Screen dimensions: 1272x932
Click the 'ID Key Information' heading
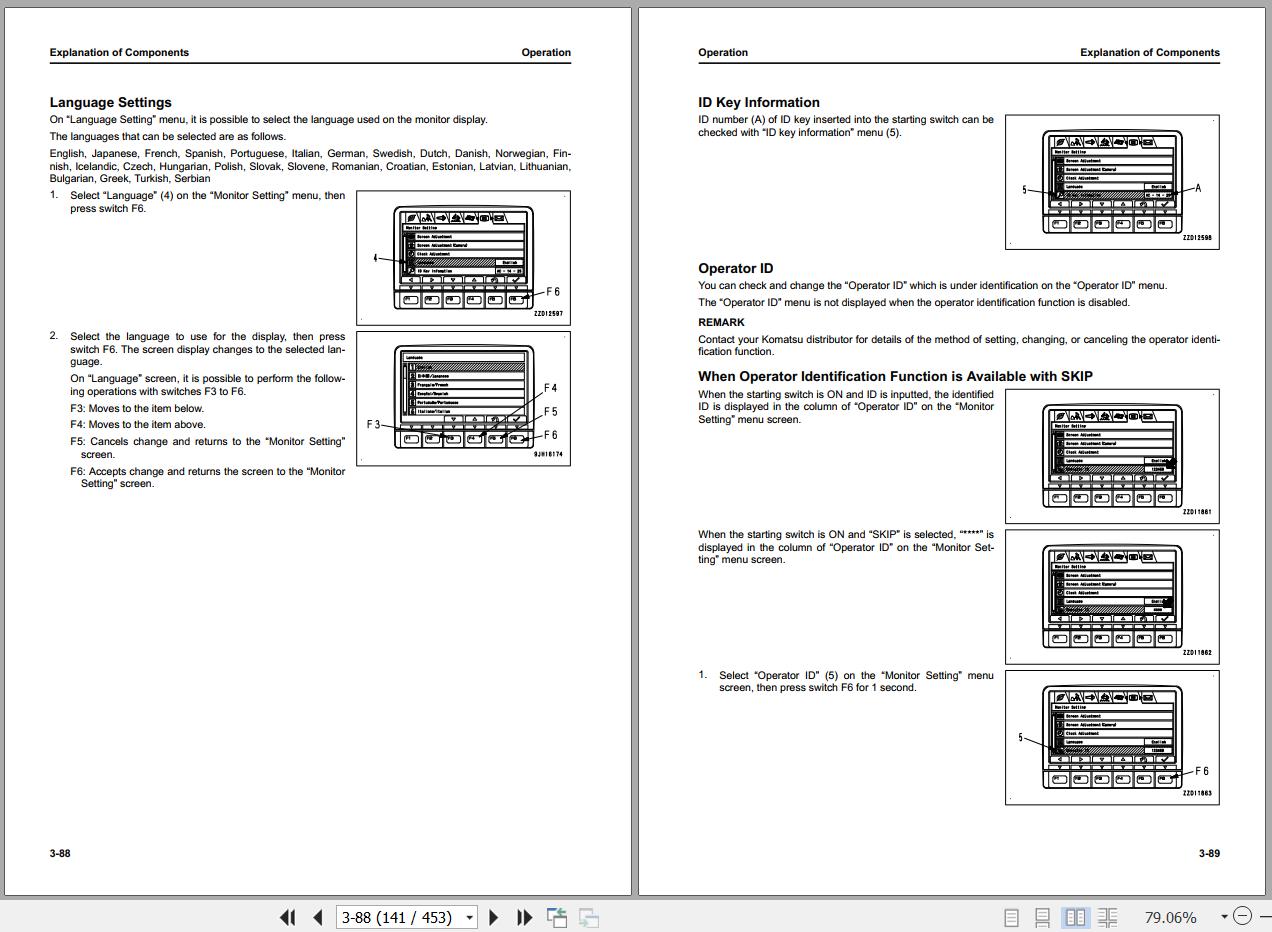click(759, 102)
